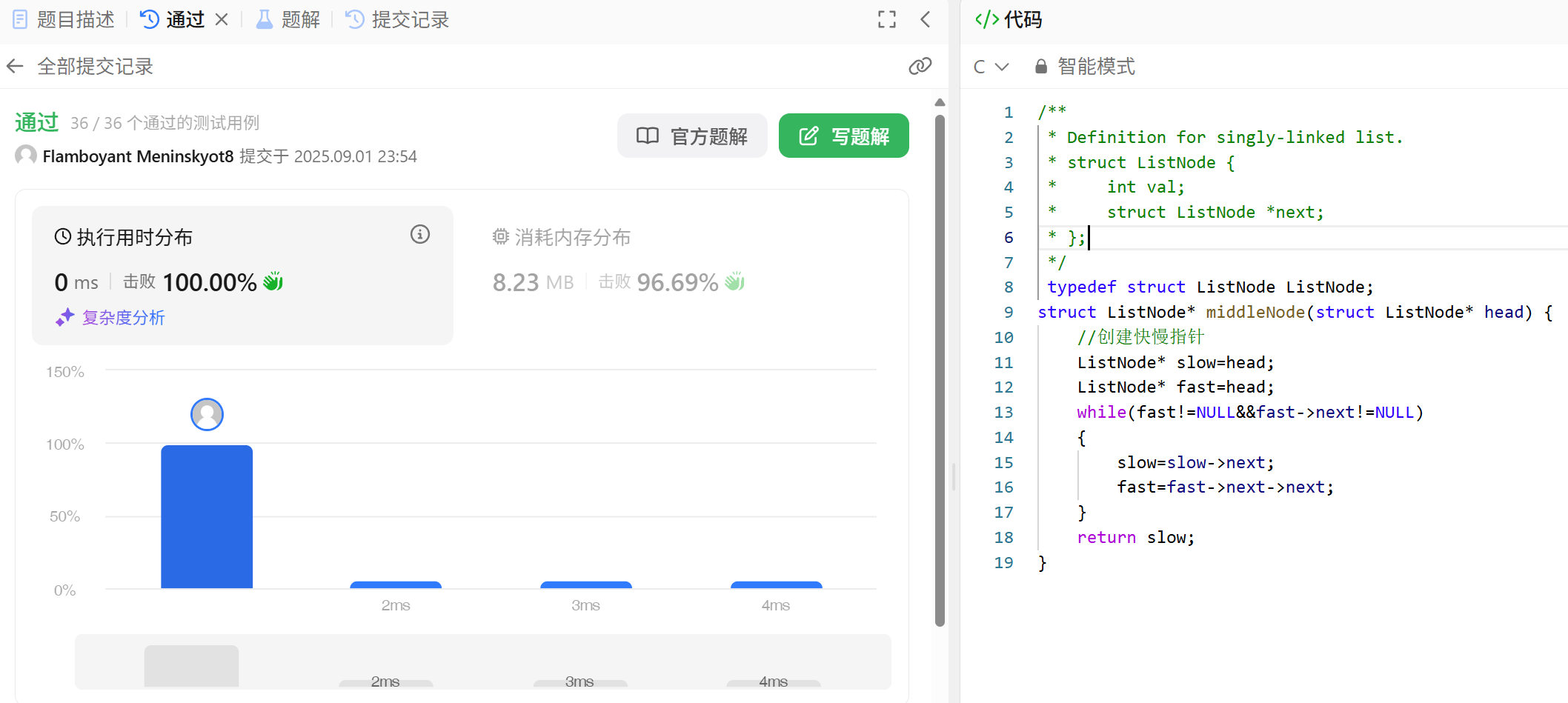
Task: Click the 96.69% memory beat value
Action: pos(677,282)
